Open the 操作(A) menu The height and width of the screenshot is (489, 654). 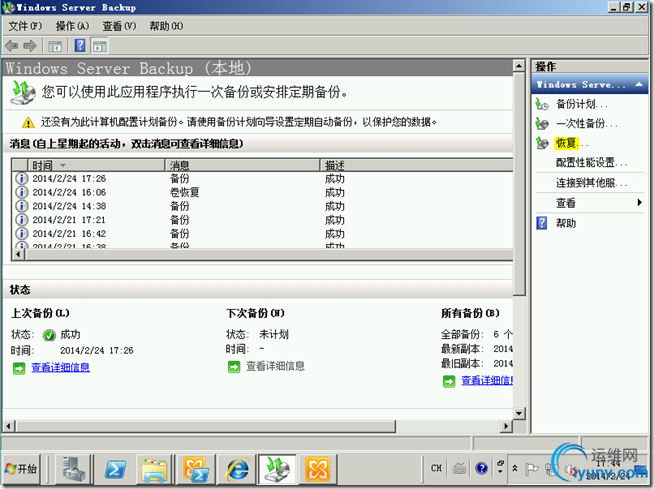(72, 26)
